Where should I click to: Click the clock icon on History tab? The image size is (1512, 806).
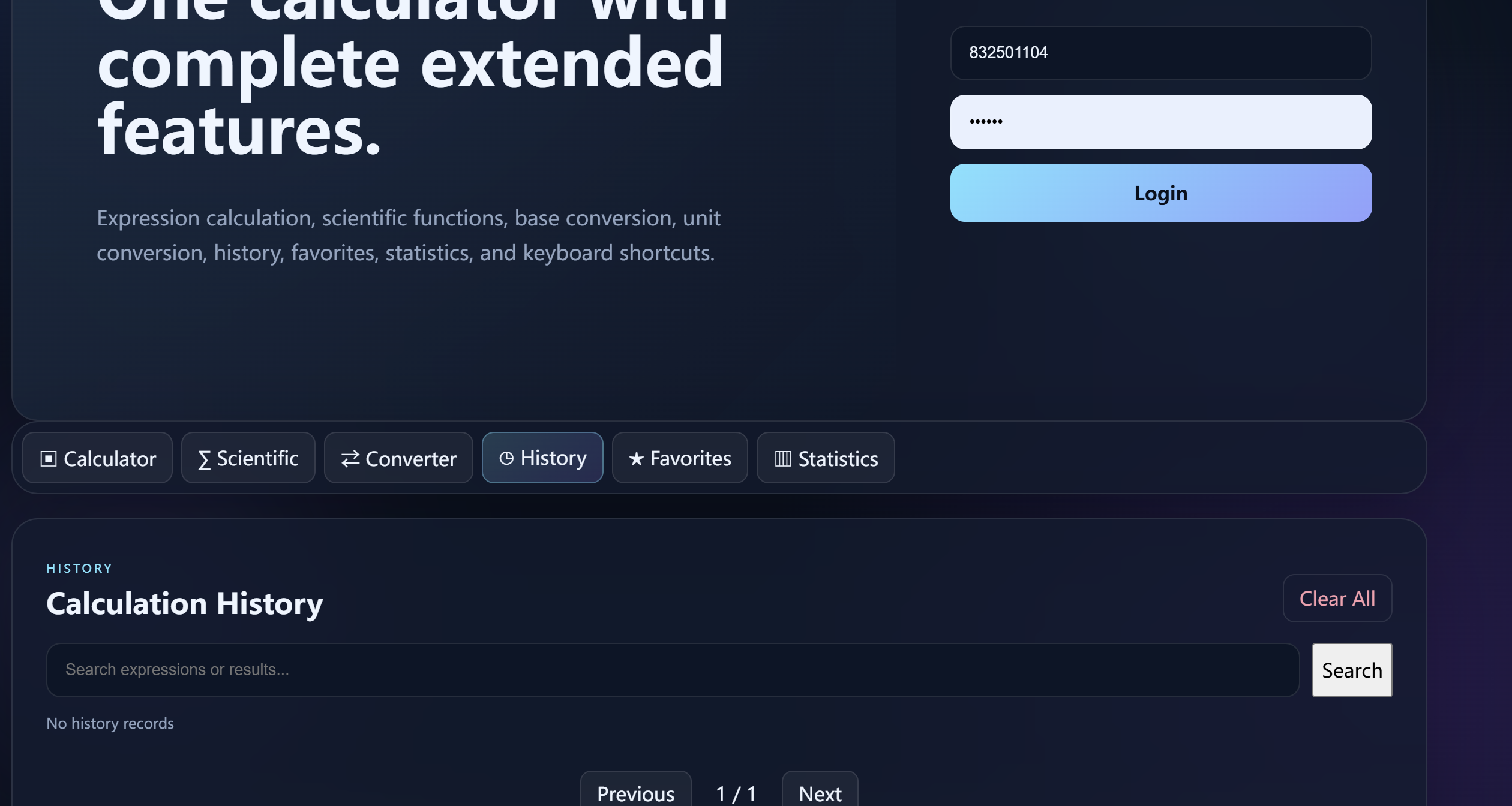point(506,458)
